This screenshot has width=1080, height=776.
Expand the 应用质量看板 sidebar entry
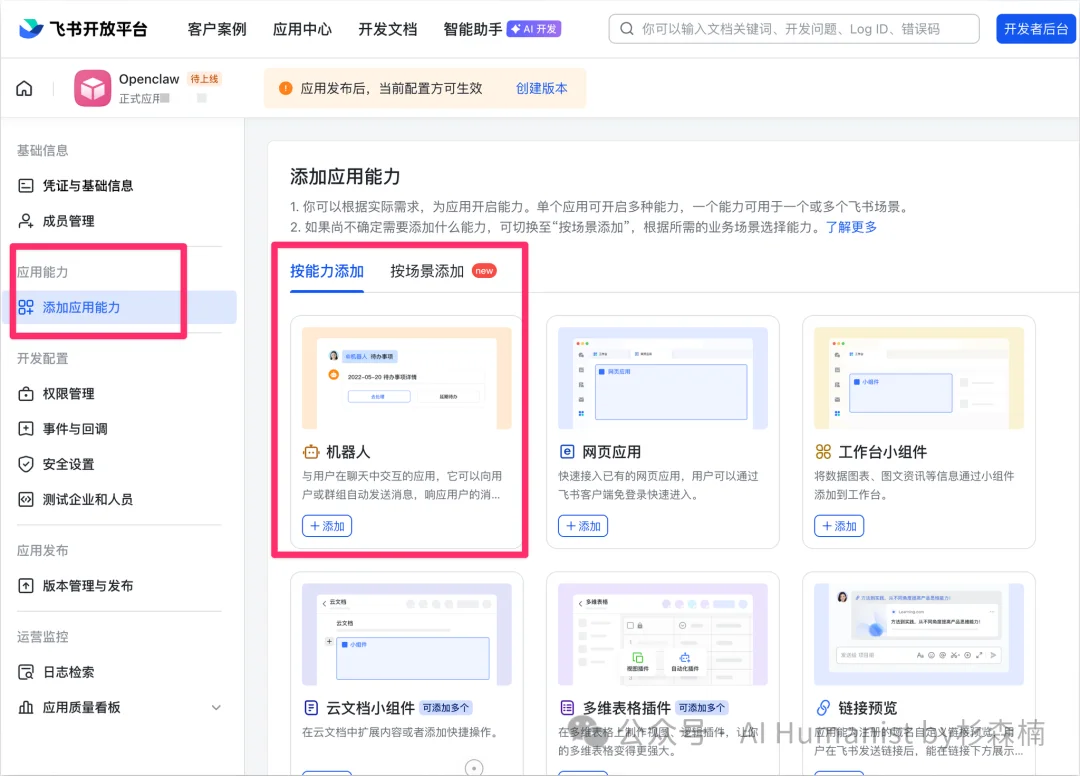click(x=215, y=706)
